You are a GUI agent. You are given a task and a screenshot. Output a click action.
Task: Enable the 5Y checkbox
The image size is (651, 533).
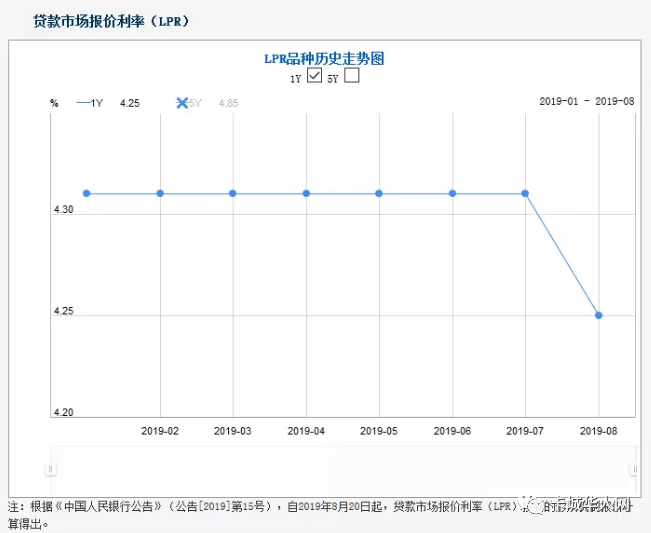tap(351, 76)
